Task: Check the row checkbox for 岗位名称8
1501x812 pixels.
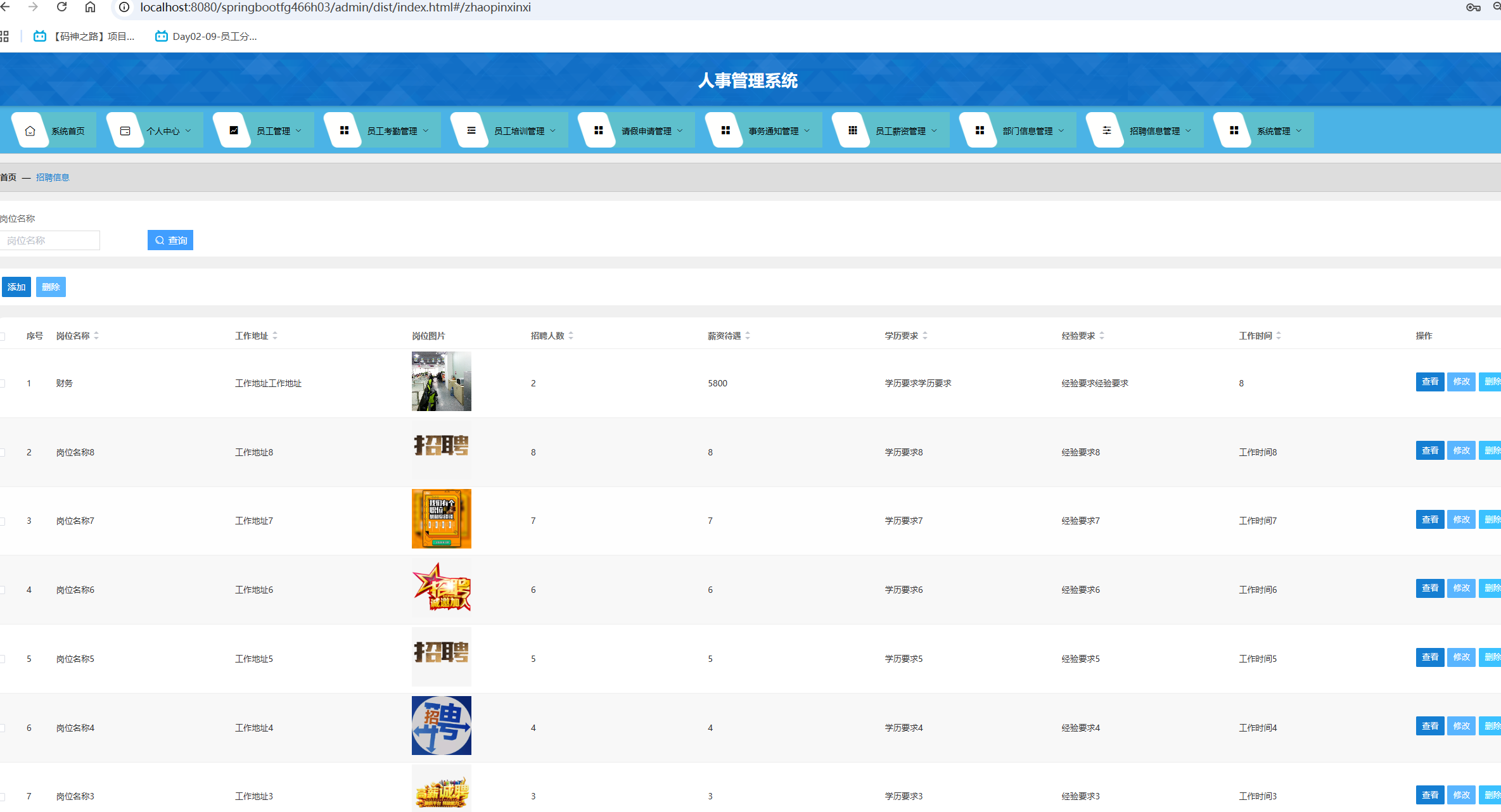Action: pos(3,452)
